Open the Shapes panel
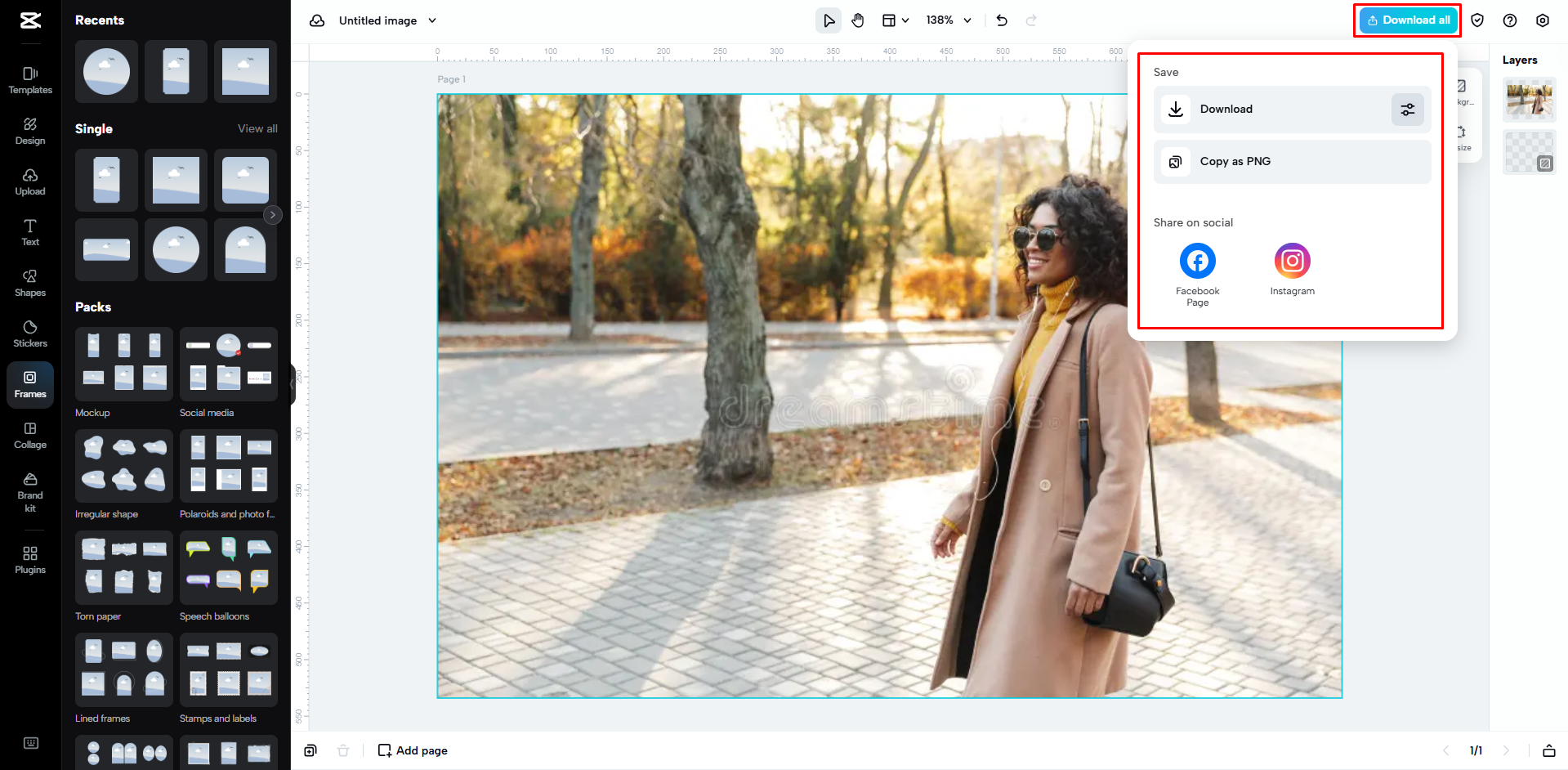Screen dimensions: 1568x770 30,283
